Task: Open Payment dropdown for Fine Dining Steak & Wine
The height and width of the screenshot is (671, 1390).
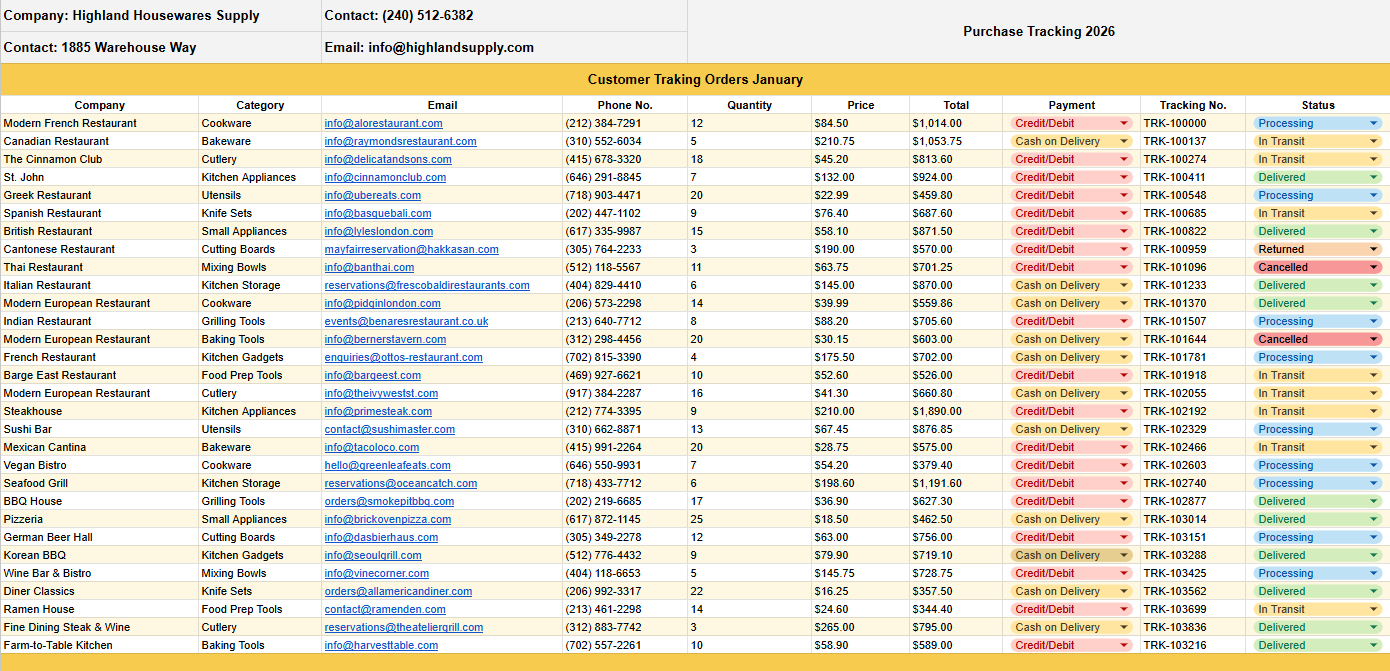Action: click(1071, 627)
